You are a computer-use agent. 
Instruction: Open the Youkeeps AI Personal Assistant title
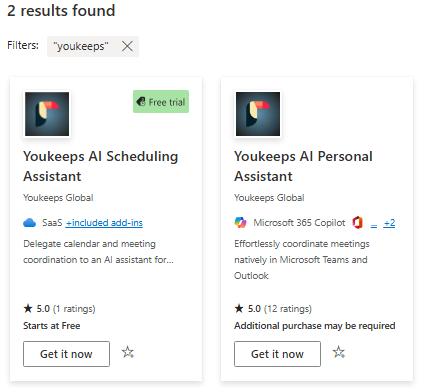pyautogui.click(x=303, y=166)
